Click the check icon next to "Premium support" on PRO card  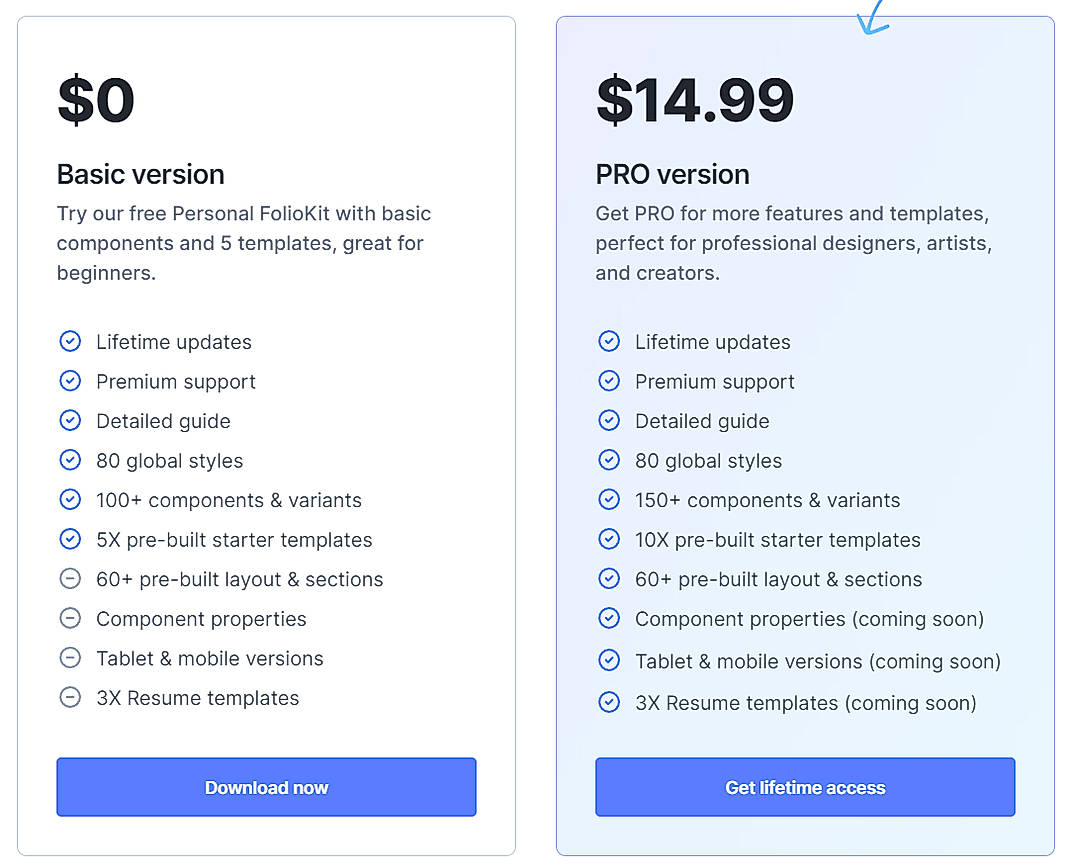click(x=609, y=381)
